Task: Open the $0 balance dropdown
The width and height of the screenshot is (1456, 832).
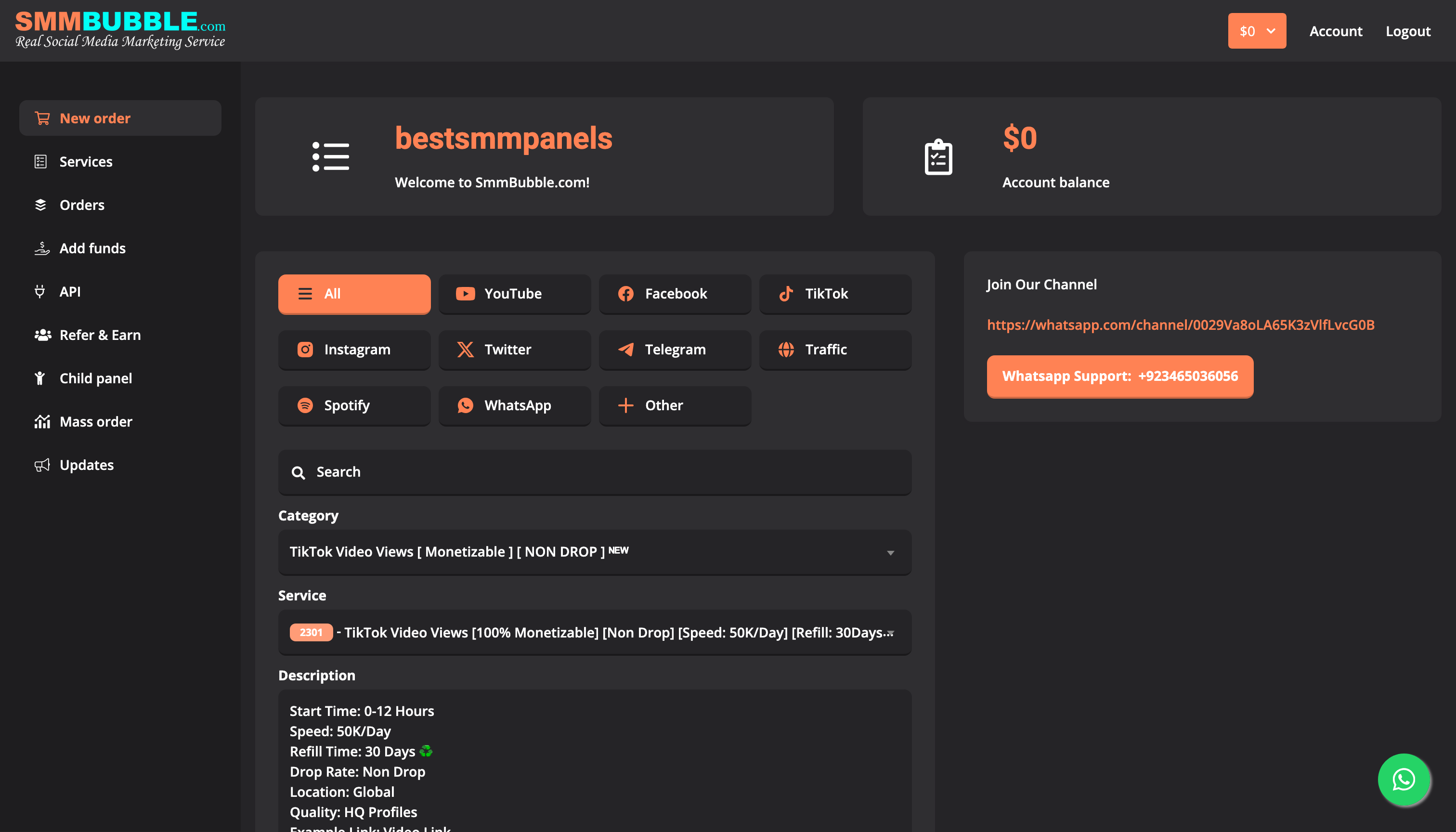Action: pos(1257,31)
